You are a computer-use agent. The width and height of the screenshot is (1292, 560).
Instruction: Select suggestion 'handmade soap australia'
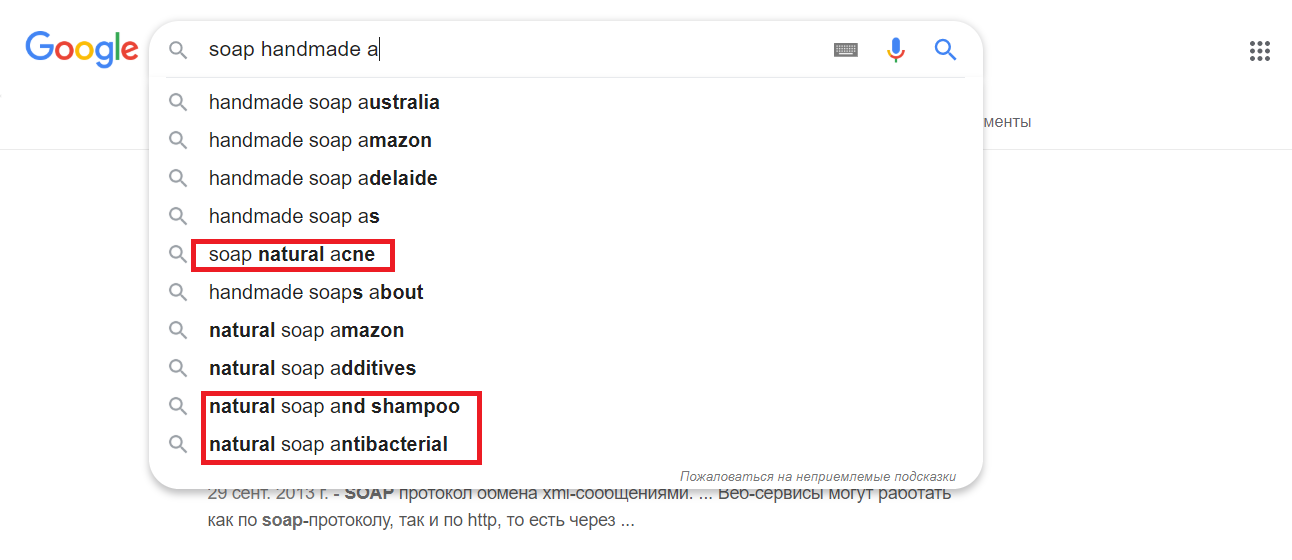pyautogui.click(x=324, y=102)
